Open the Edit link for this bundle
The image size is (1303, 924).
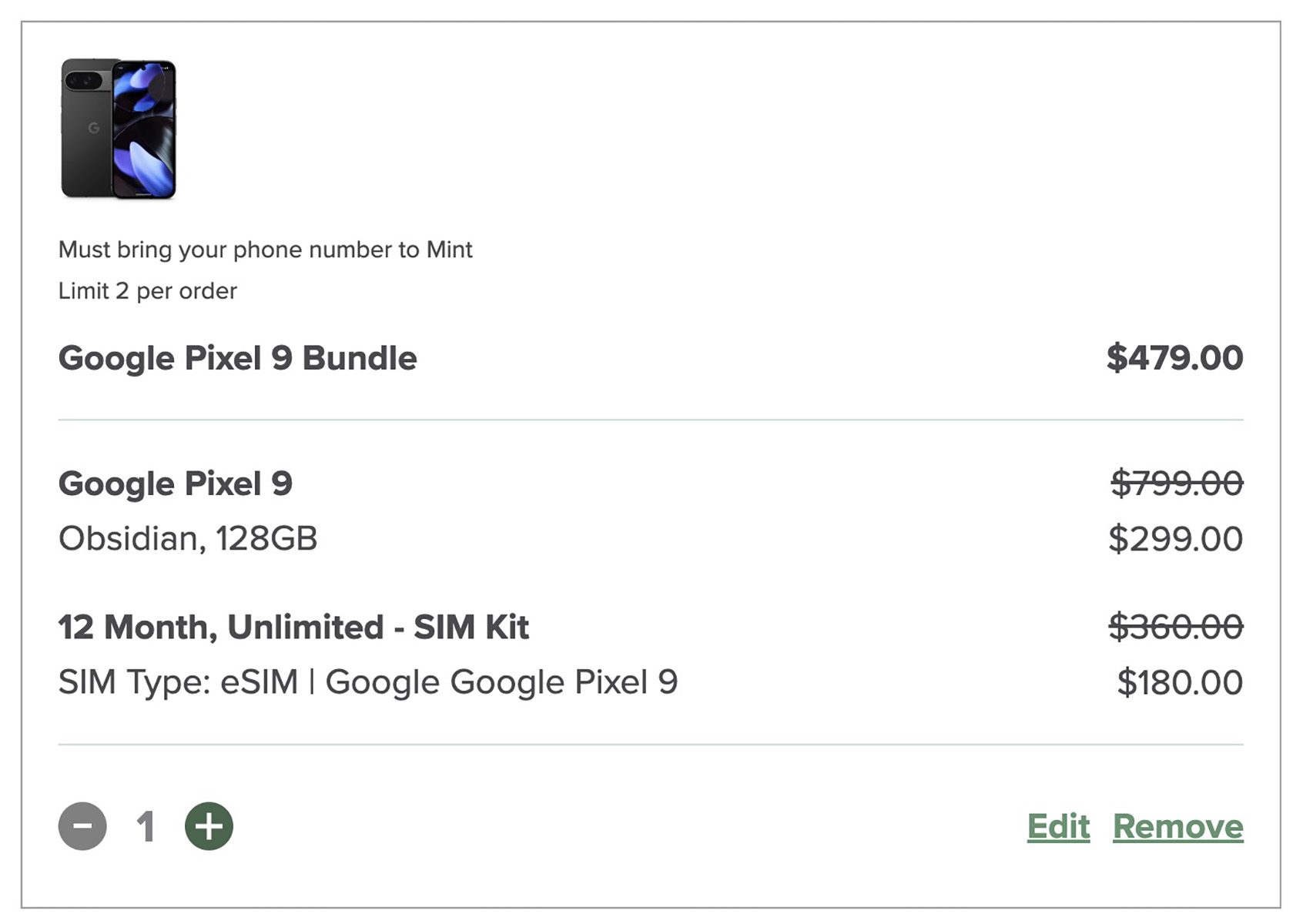click(x=1058, y=826)
